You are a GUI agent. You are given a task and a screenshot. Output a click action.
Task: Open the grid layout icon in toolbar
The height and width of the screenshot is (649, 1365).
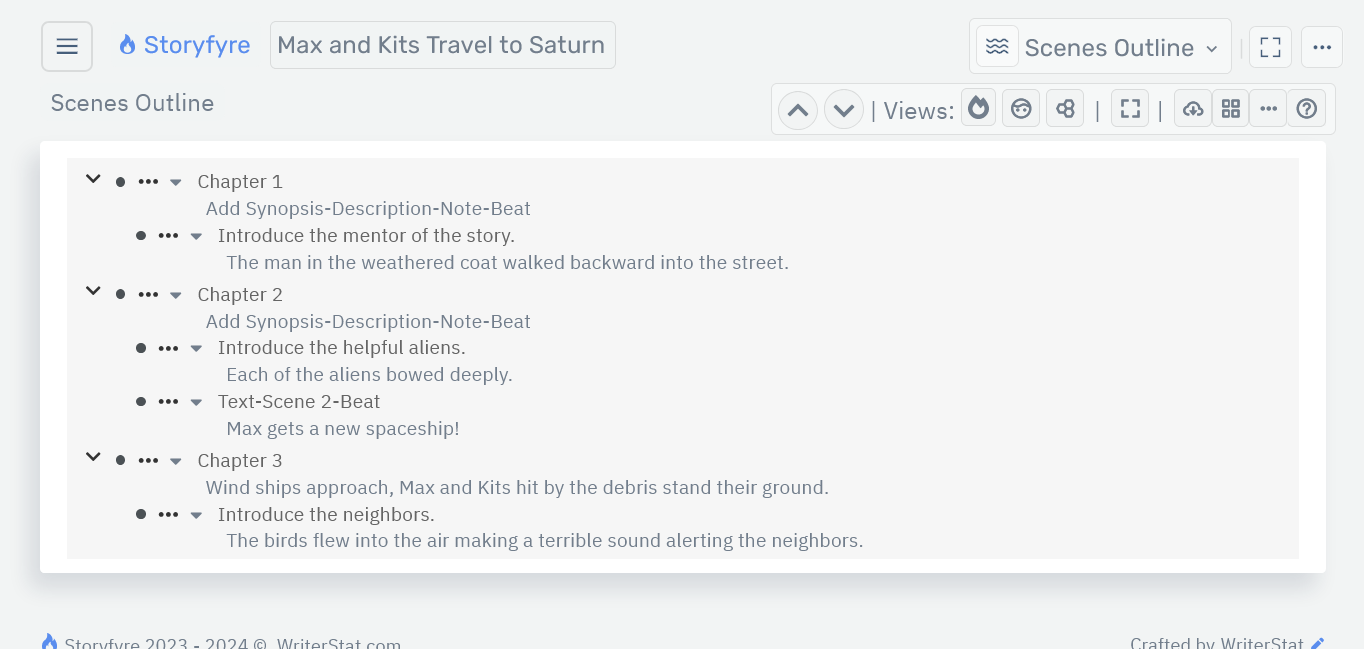click(1231, 109)
